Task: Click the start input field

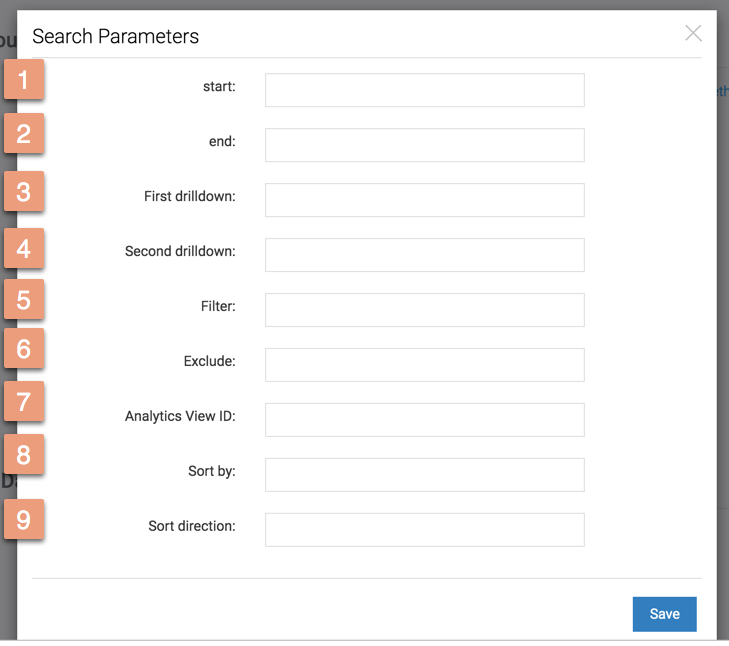Action: coord(424,90)
